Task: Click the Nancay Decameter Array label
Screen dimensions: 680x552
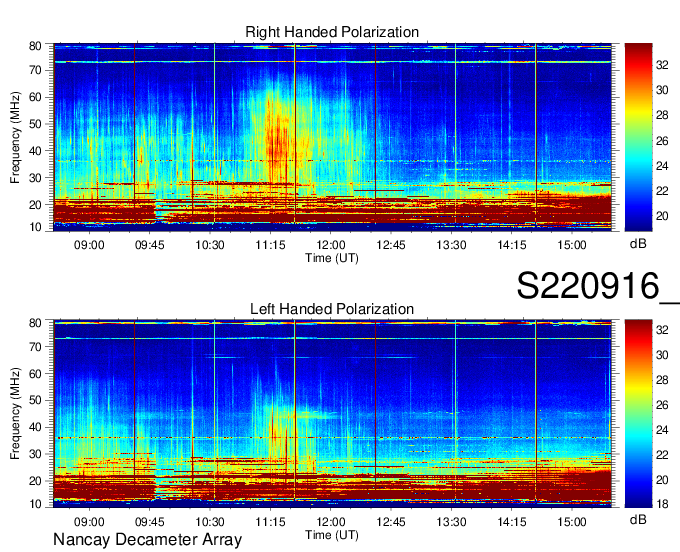Action: pos(147,539)
